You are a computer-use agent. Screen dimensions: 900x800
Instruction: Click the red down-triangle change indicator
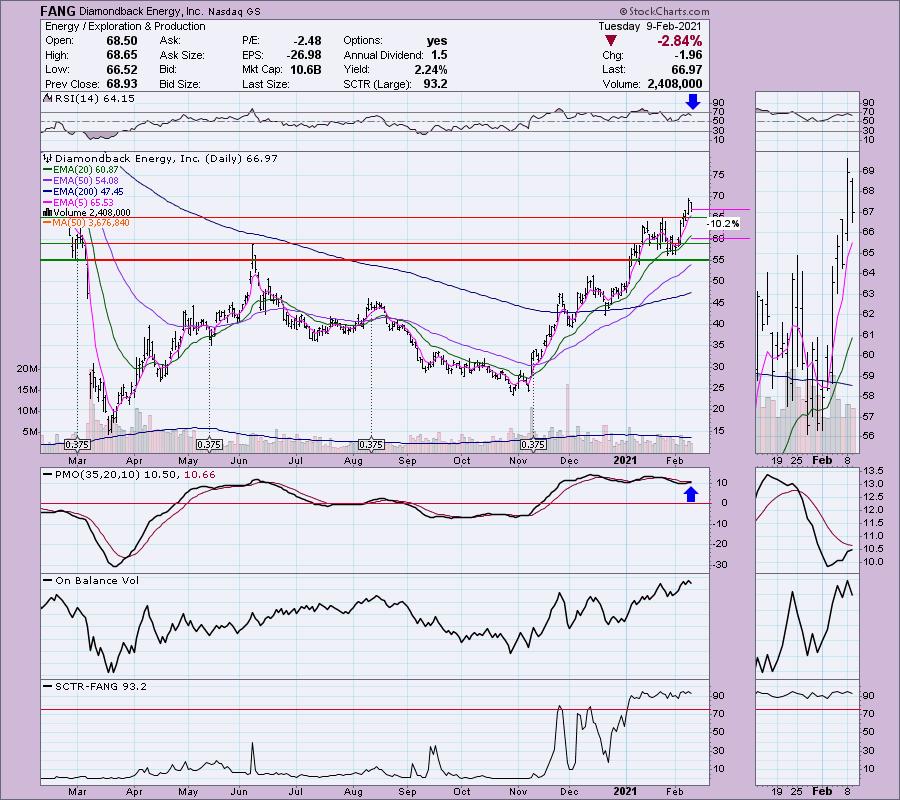611,41
